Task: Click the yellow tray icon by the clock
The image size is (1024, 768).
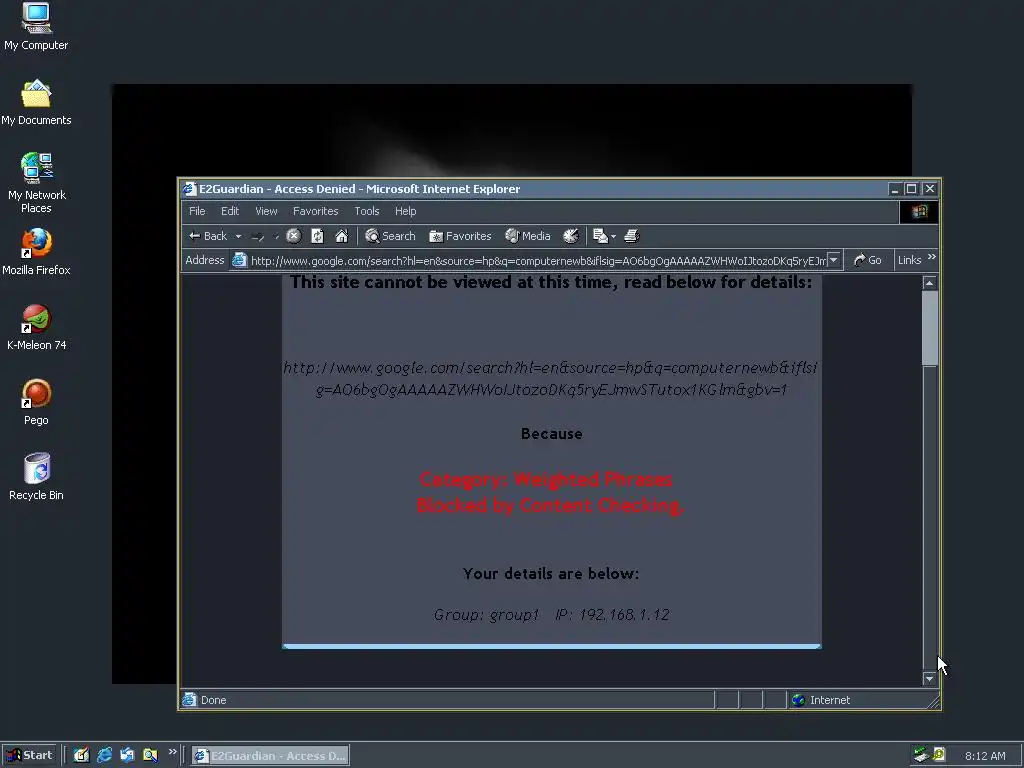Action: (939, 755)
